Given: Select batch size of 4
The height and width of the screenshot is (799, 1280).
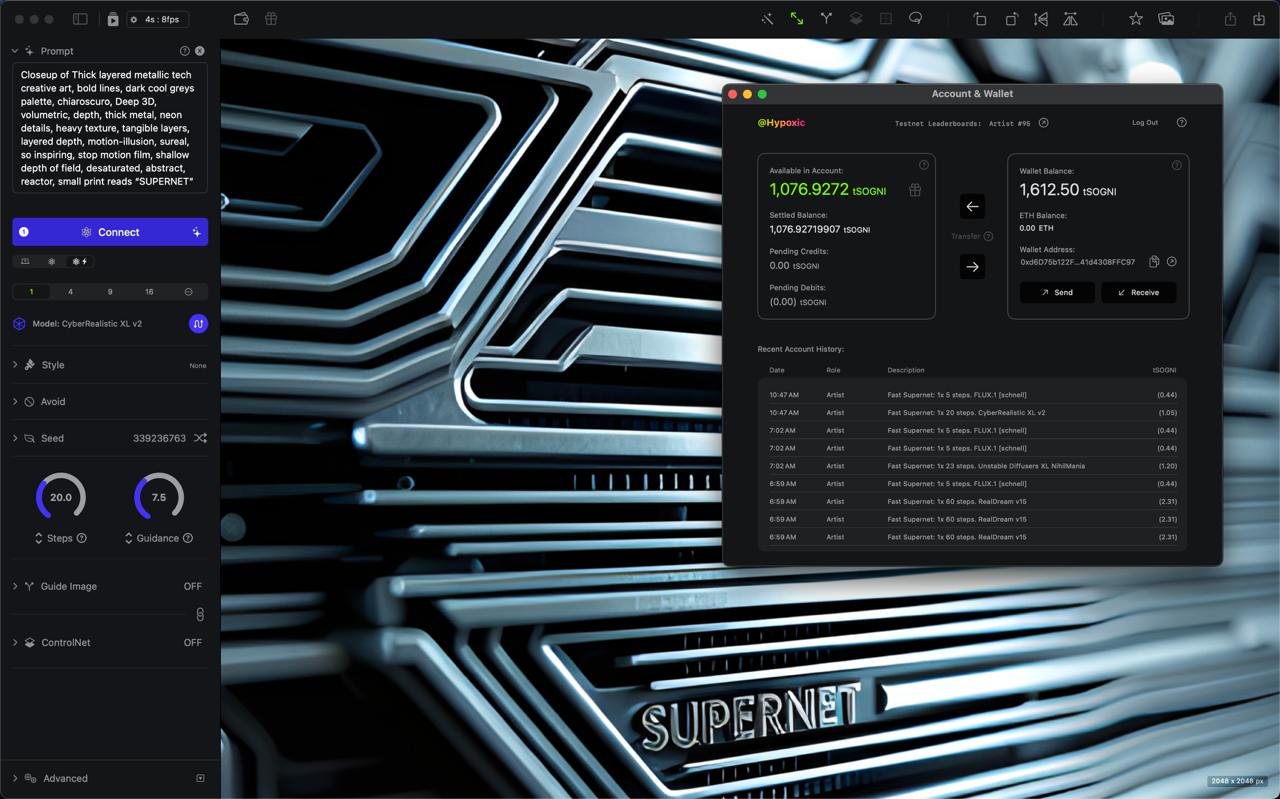Looking at the screenshot, I should [72, 291].
